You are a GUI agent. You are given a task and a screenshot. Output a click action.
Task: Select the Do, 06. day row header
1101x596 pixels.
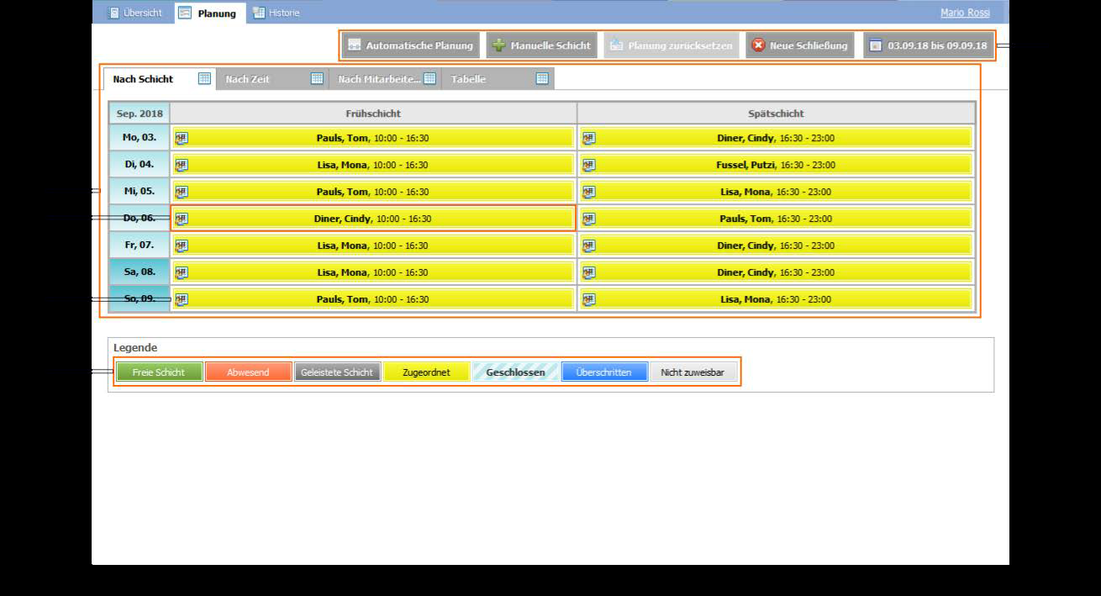(x=139, y=218)
